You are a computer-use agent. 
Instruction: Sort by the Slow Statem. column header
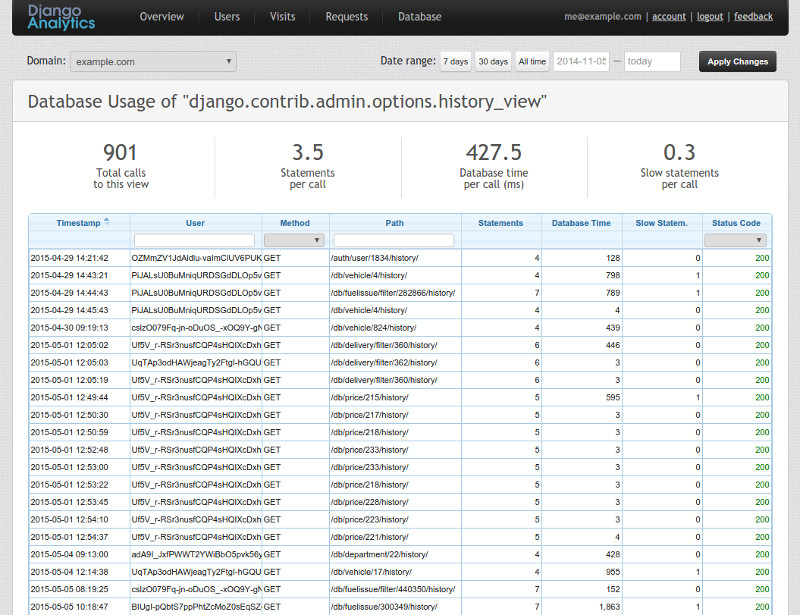tap(662, 223)
